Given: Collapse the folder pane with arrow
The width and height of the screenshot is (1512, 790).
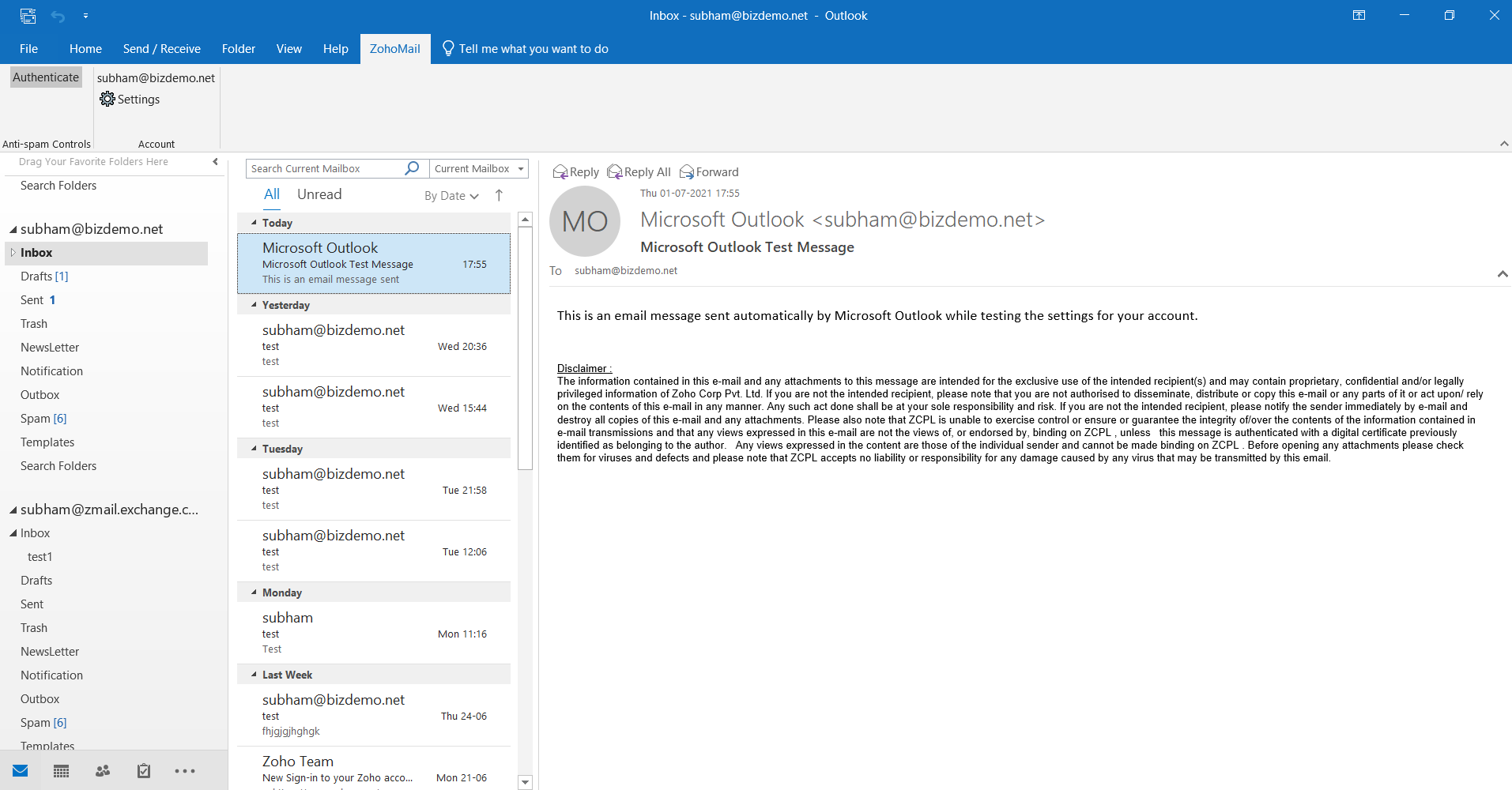Looking at the screenshot, I should coord(215,162).
